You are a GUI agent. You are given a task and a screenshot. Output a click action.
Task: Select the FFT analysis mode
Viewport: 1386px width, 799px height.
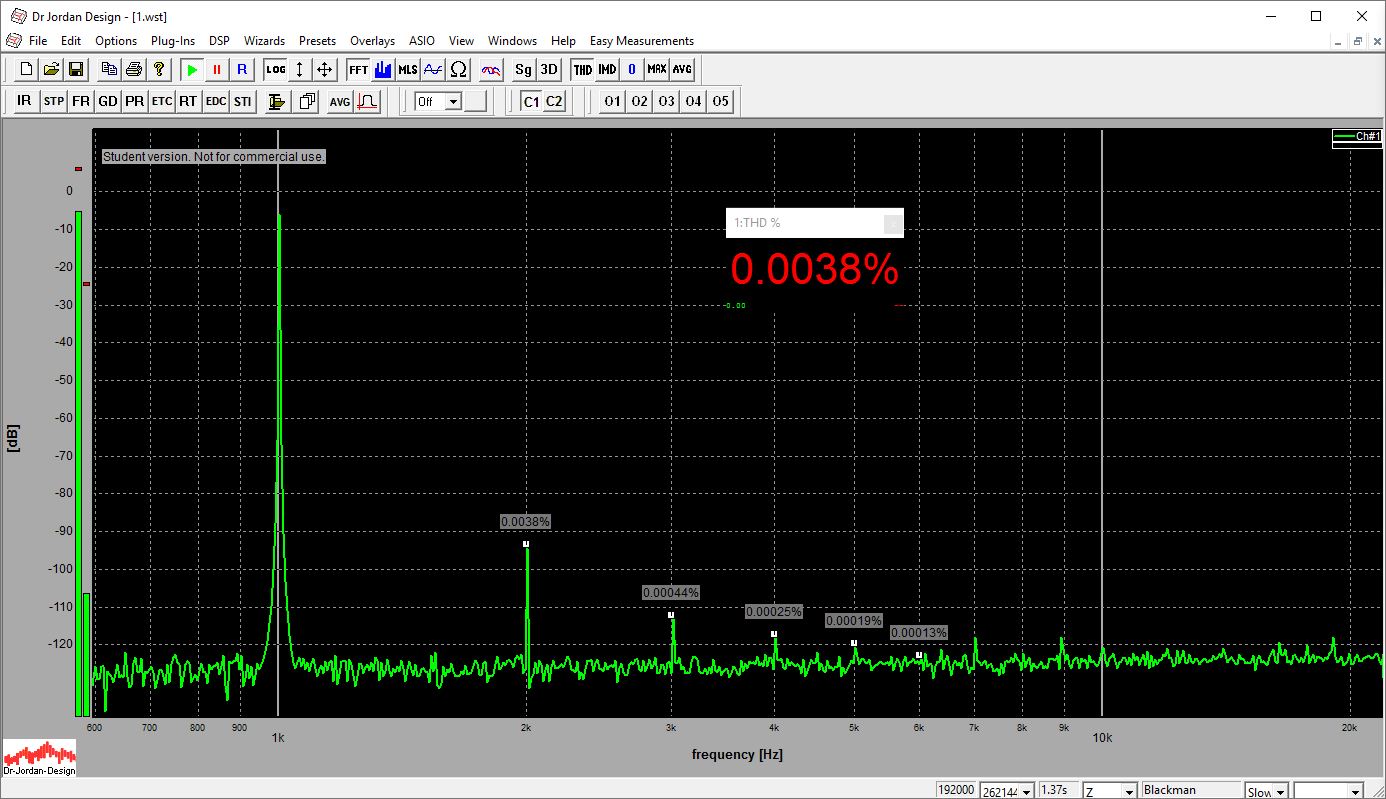(x=358, y=70)
